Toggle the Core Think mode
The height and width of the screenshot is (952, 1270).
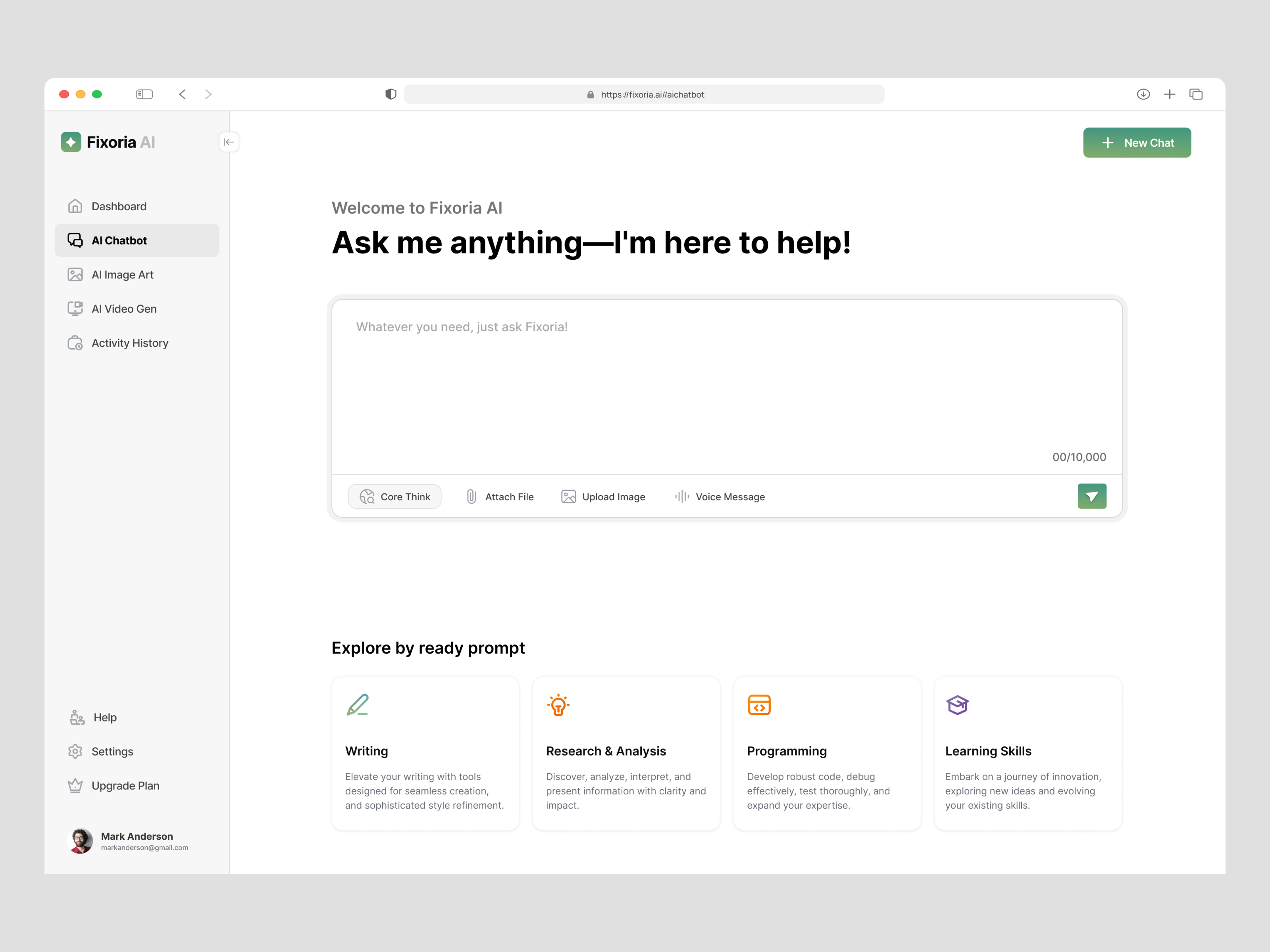click(395, 497)
